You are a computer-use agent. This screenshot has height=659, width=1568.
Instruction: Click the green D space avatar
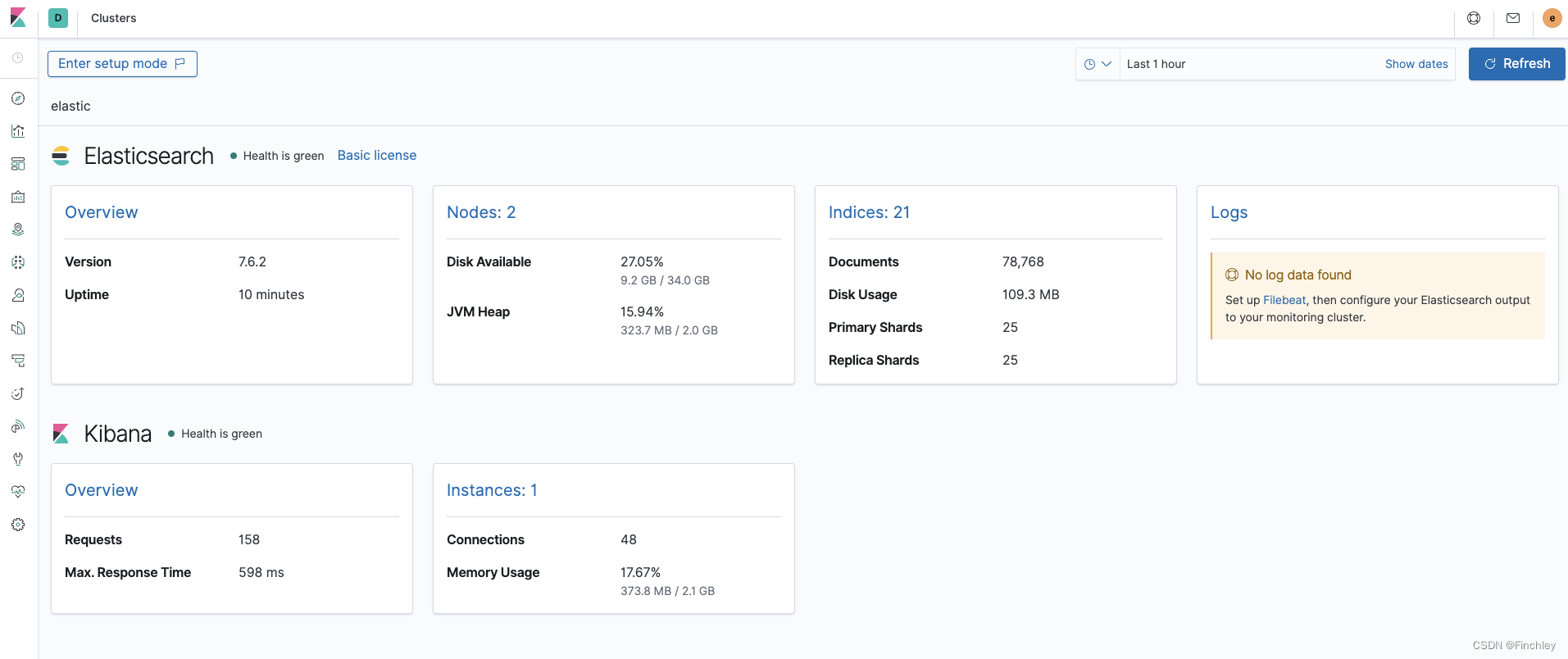click(x=58, y=18)
